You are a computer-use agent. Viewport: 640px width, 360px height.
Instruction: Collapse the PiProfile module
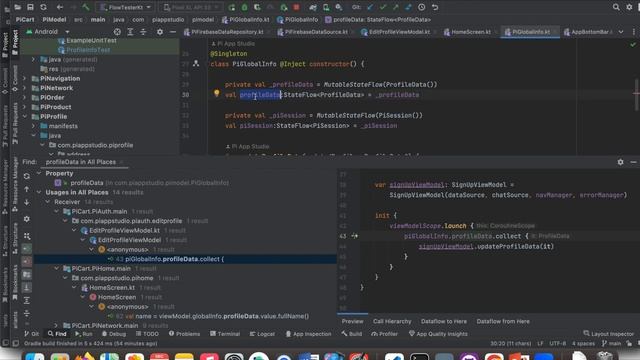pos(24,116)
